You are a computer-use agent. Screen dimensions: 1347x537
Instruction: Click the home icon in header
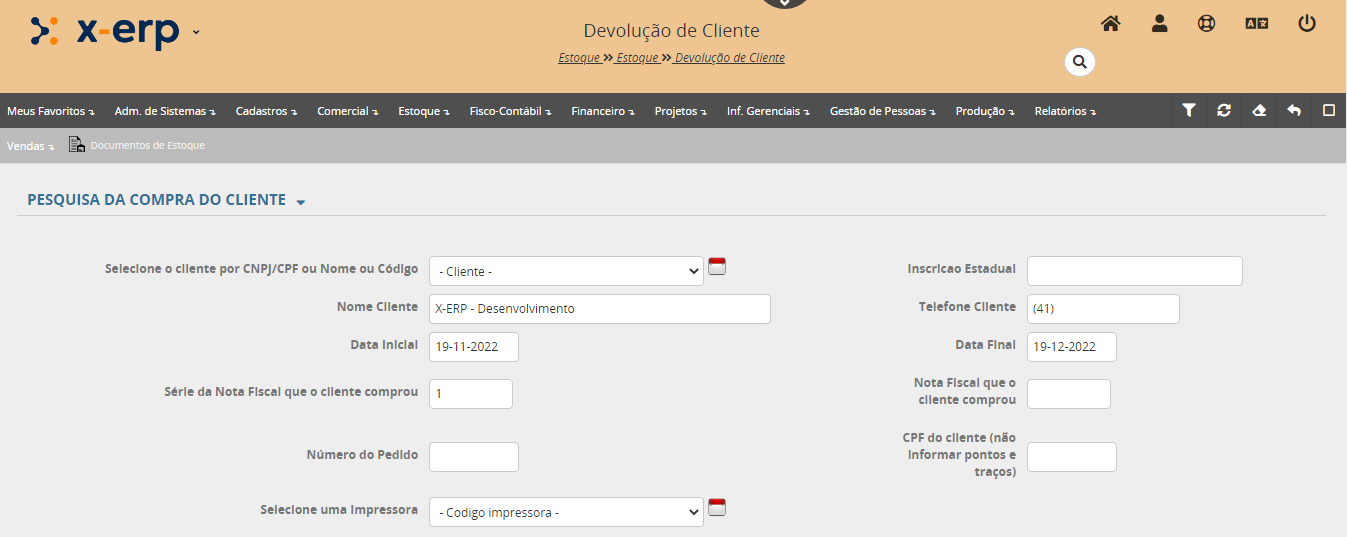[x=1110, y=24]
